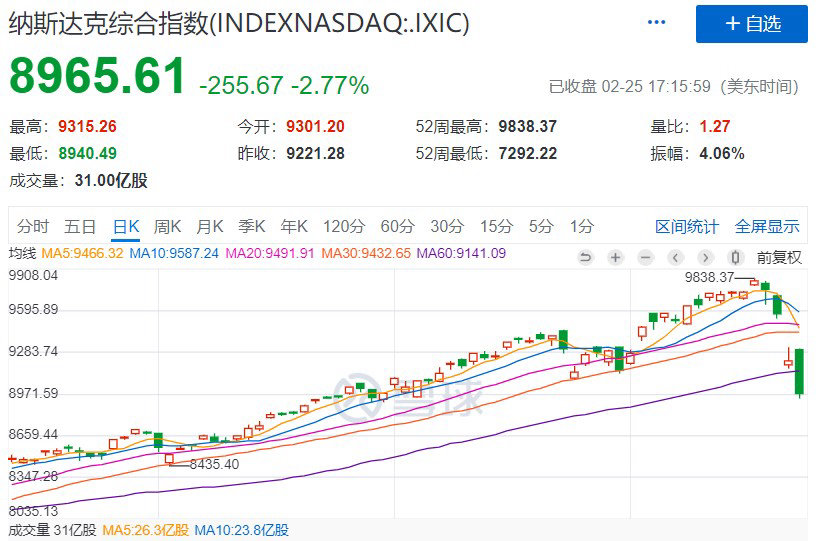Switch chart to 15分 interval
The width and height of the screenshot is (816, 541).
(496, 227)
